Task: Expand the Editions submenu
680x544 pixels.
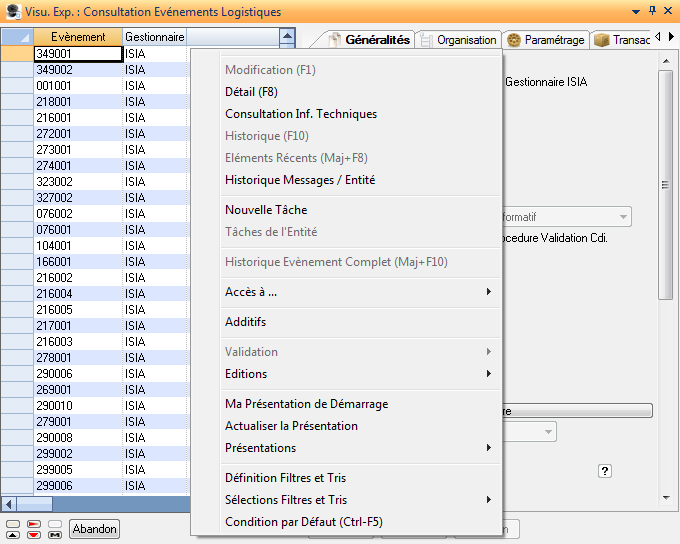Action: [x=488, y=374]
